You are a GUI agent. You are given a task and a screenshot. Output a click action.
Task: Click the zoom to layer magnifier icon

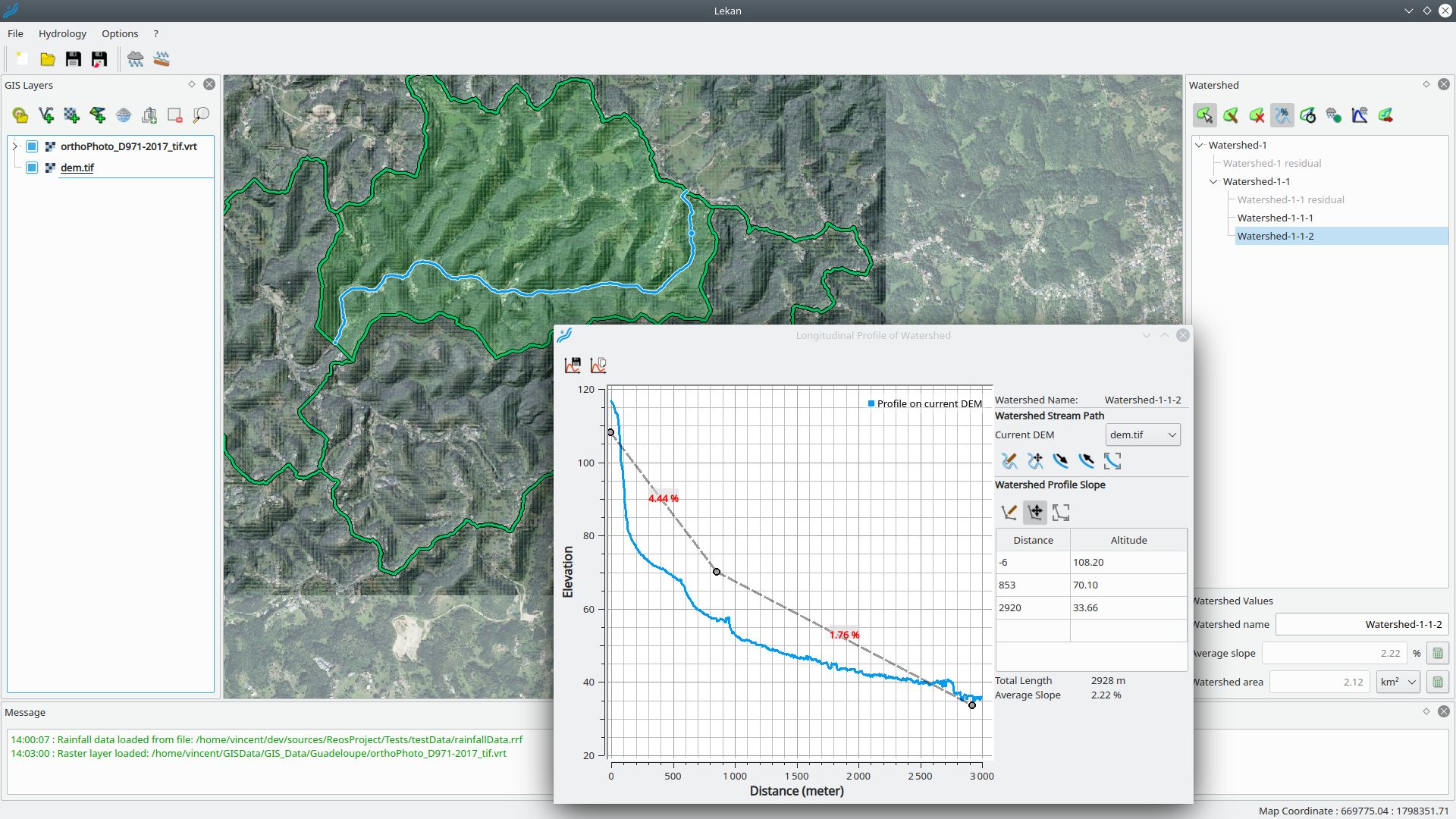point(201,115)
